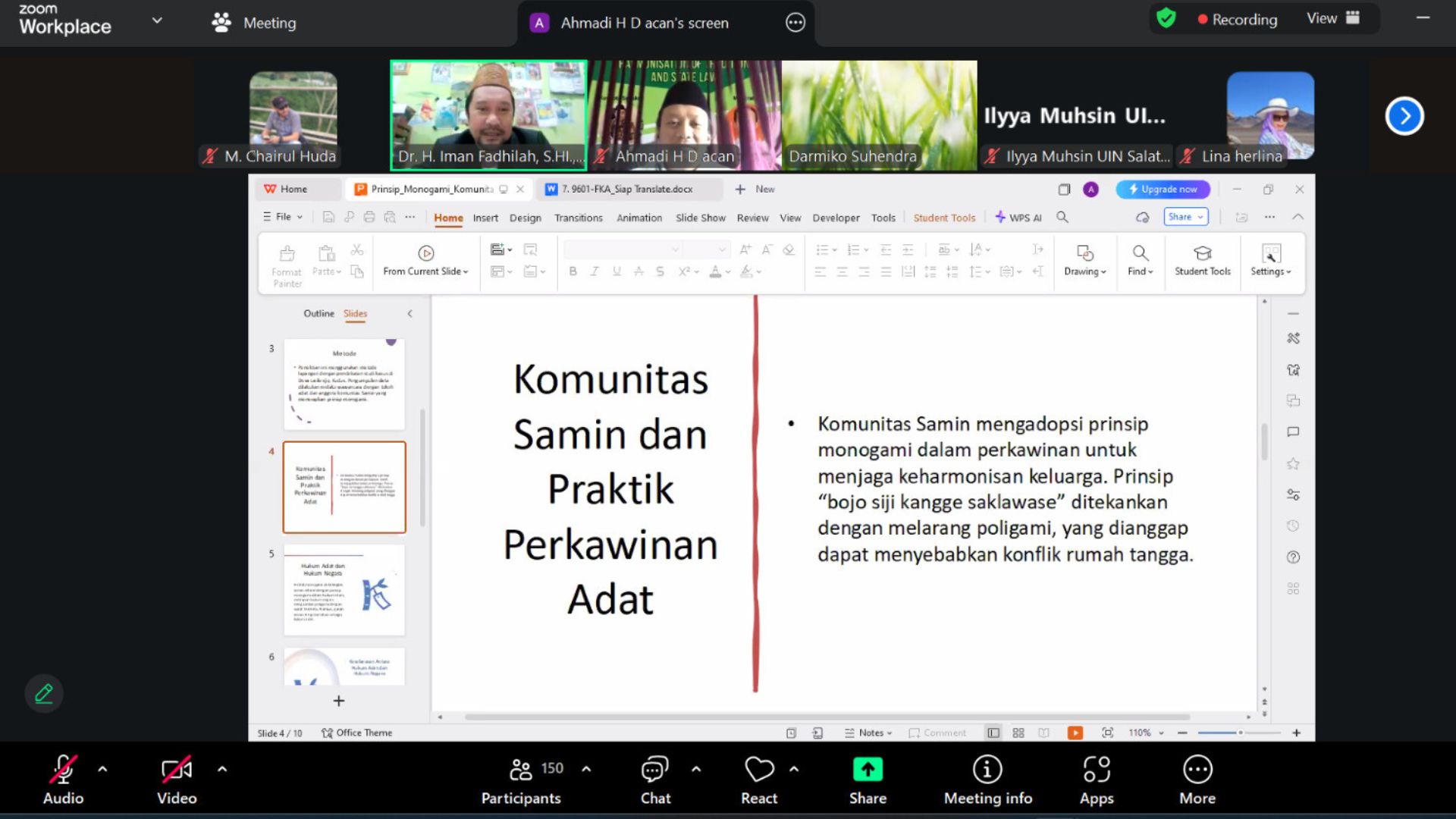Expand audio options caret
The height and width of the screenshot is (819, 1456).
(x=102, y=769)
